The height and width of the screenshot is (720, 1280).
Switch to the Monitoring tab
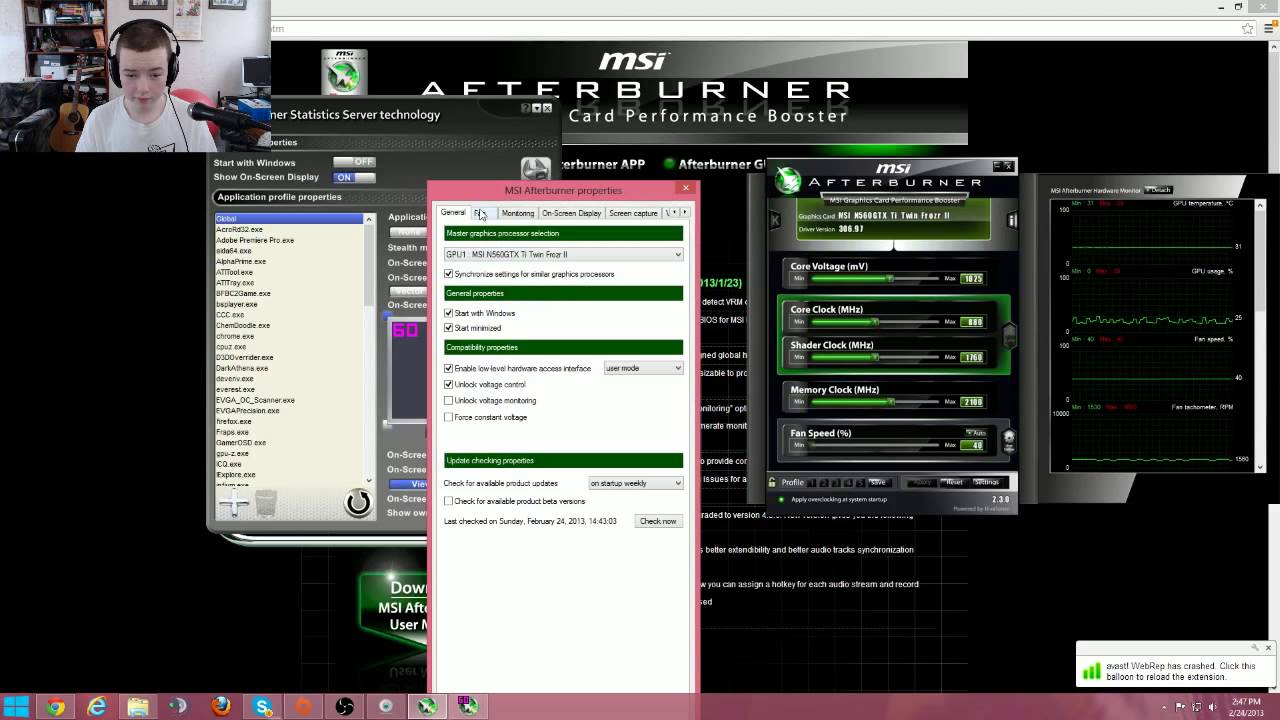[x=518, y=213]
